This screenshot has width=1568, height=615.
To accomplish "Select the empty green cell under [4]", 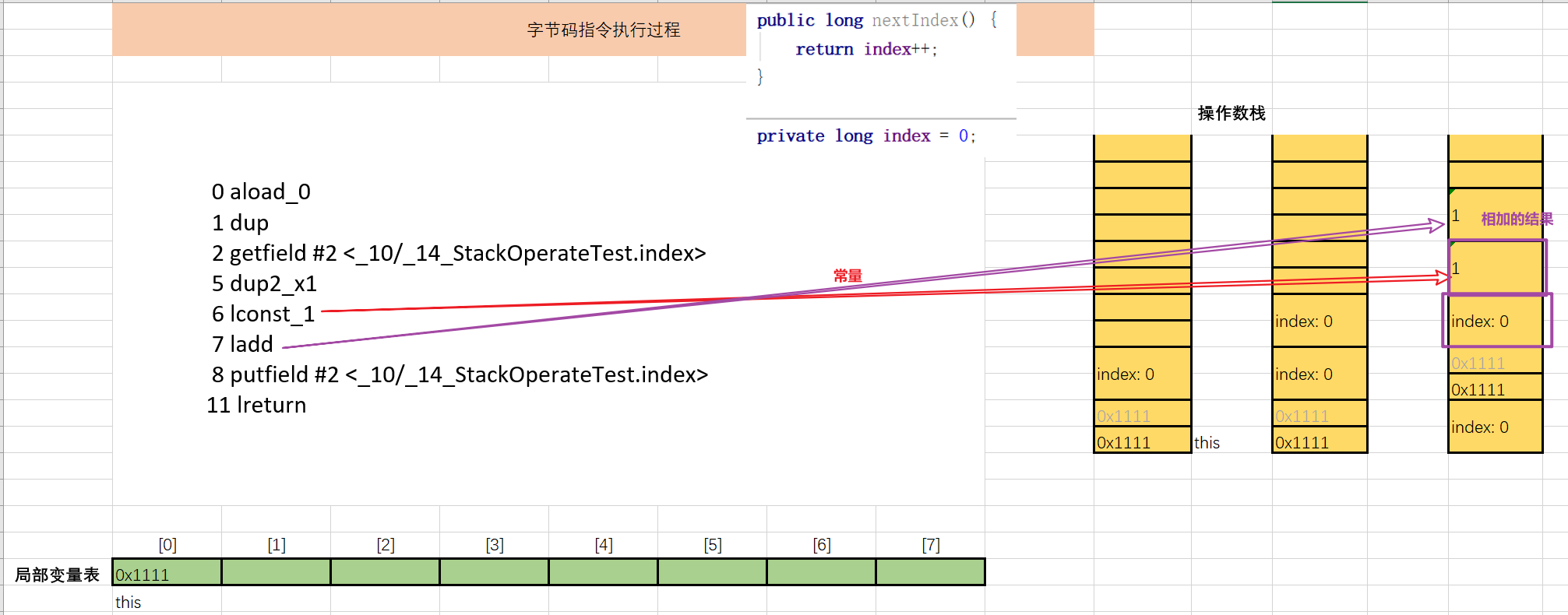I will click(603, 572).
